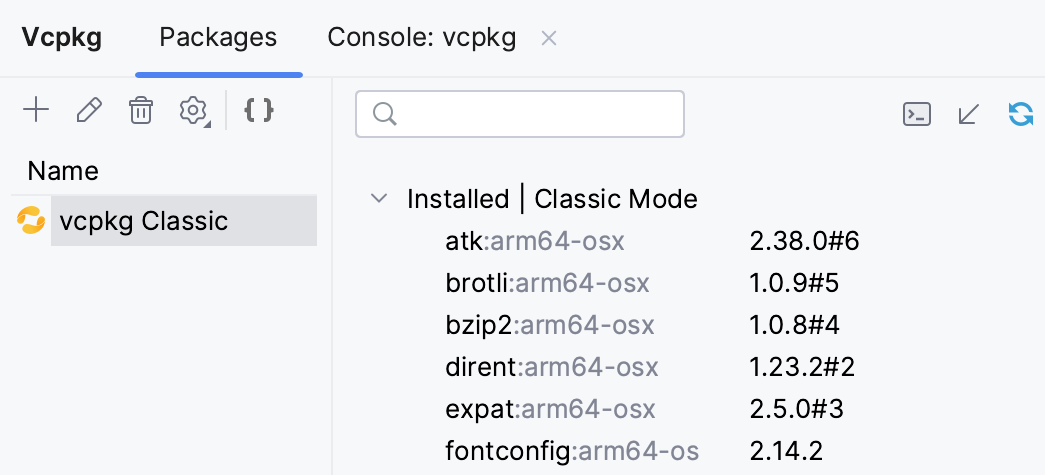Select the brotli:arm64-osx package
This screenshot has height=475, width=1045.
point(547,283)
